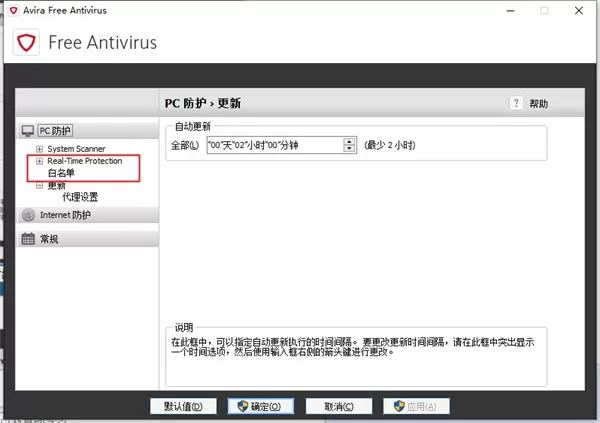Expand the System Scanner tree node
The image size is (600, 423).
(x=39, y=149)
